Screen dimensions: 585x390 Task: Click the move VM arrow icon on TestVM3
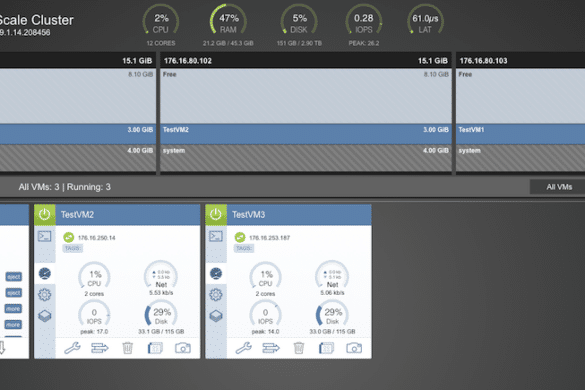[271, 348]
